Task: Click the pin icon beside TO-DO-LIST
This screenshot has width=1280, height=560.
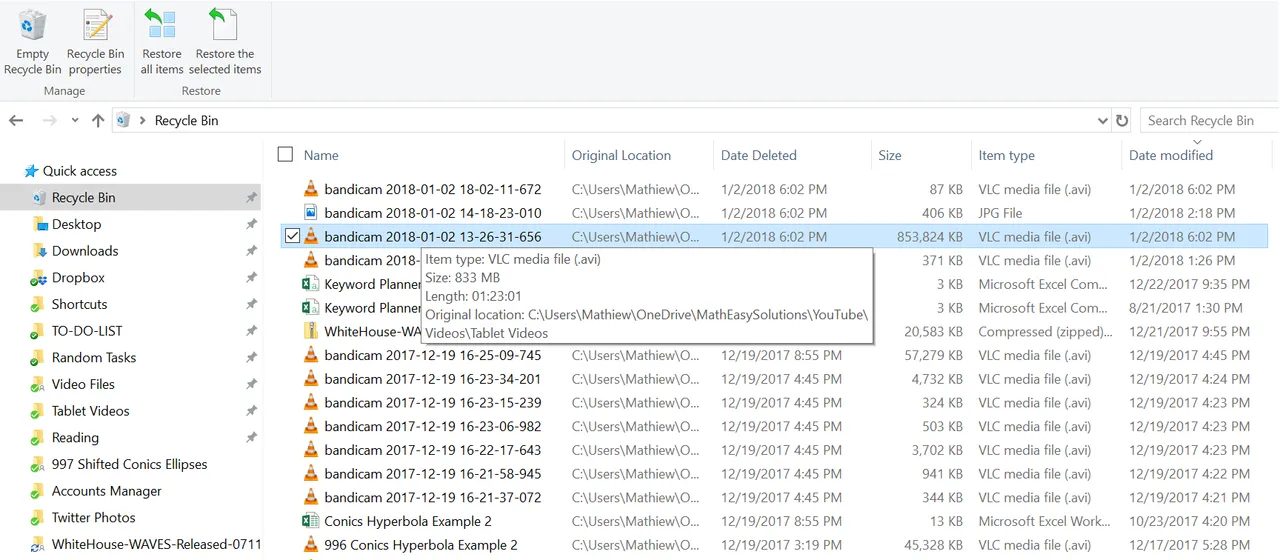Action: click(x=251, y=331)
